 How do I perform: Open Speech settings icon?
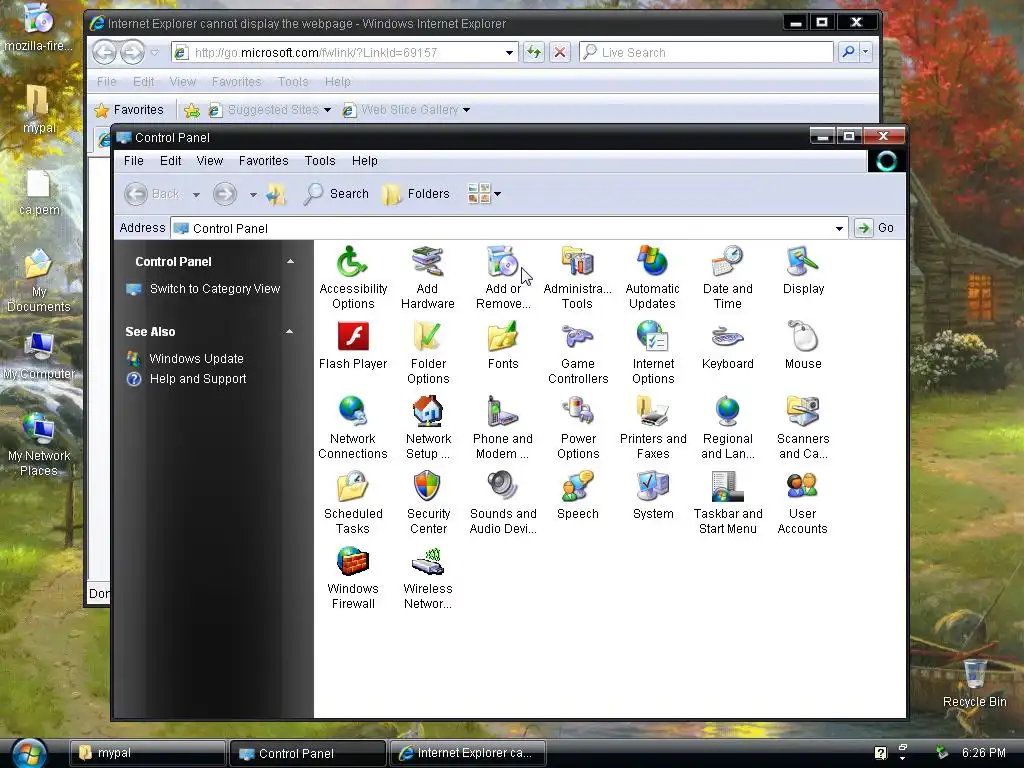578,496
